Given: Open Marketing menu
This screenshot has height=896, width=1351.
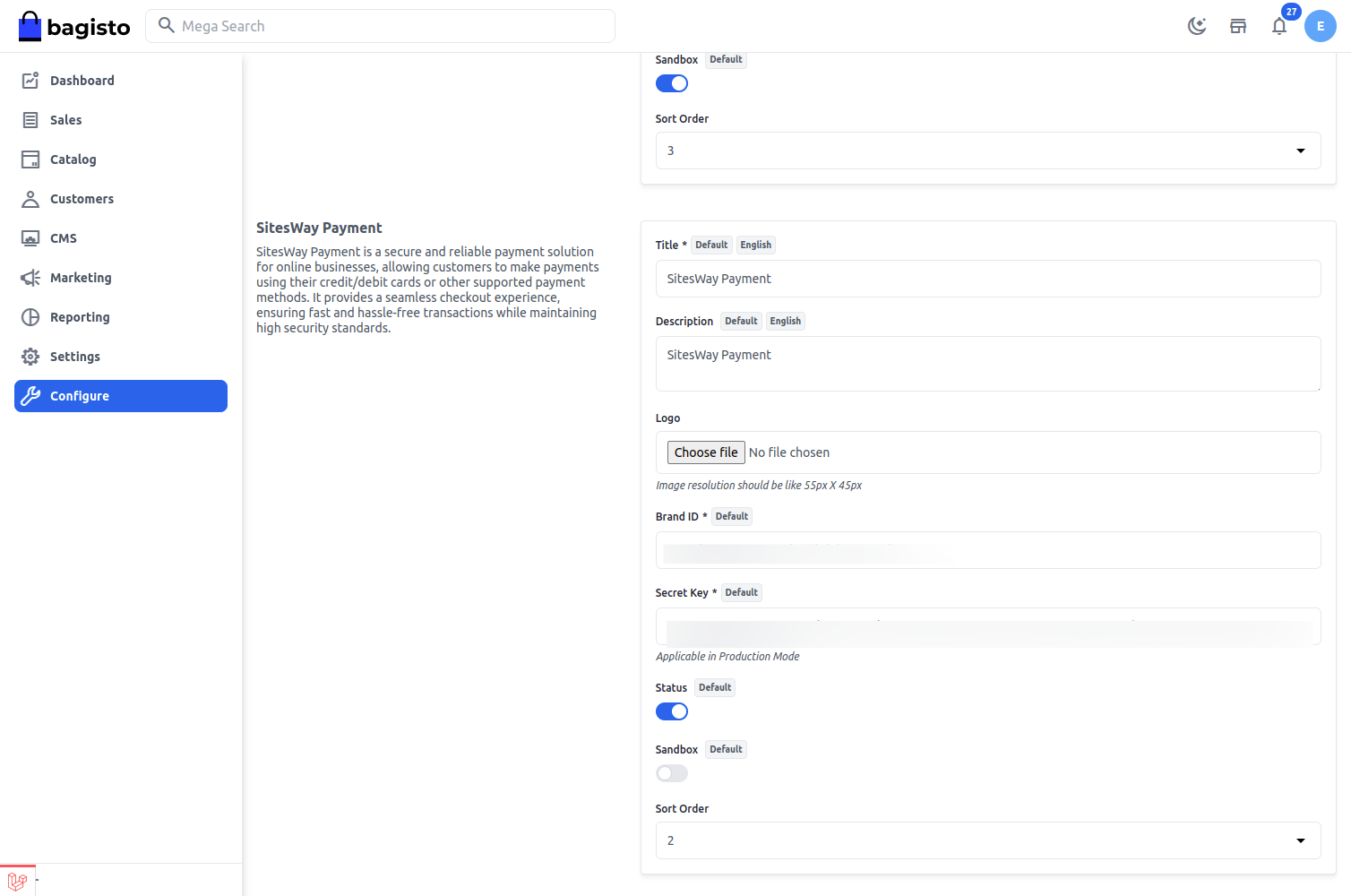Looking at the screenshot, I should pyautogui.click(x=121, y=278).
